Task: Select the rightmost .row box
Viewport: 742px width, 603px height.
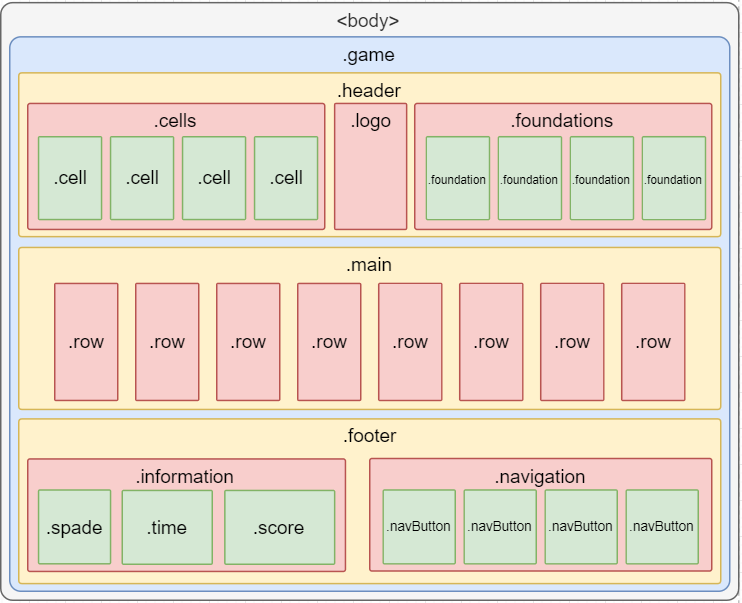Action: [653, 342]
